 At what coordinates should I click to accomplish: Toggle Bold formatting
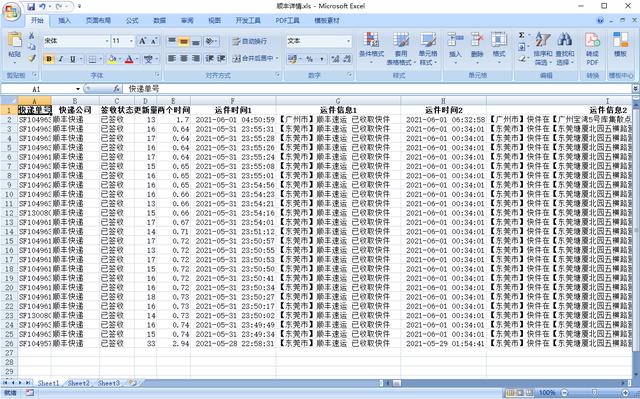point(49,59)
